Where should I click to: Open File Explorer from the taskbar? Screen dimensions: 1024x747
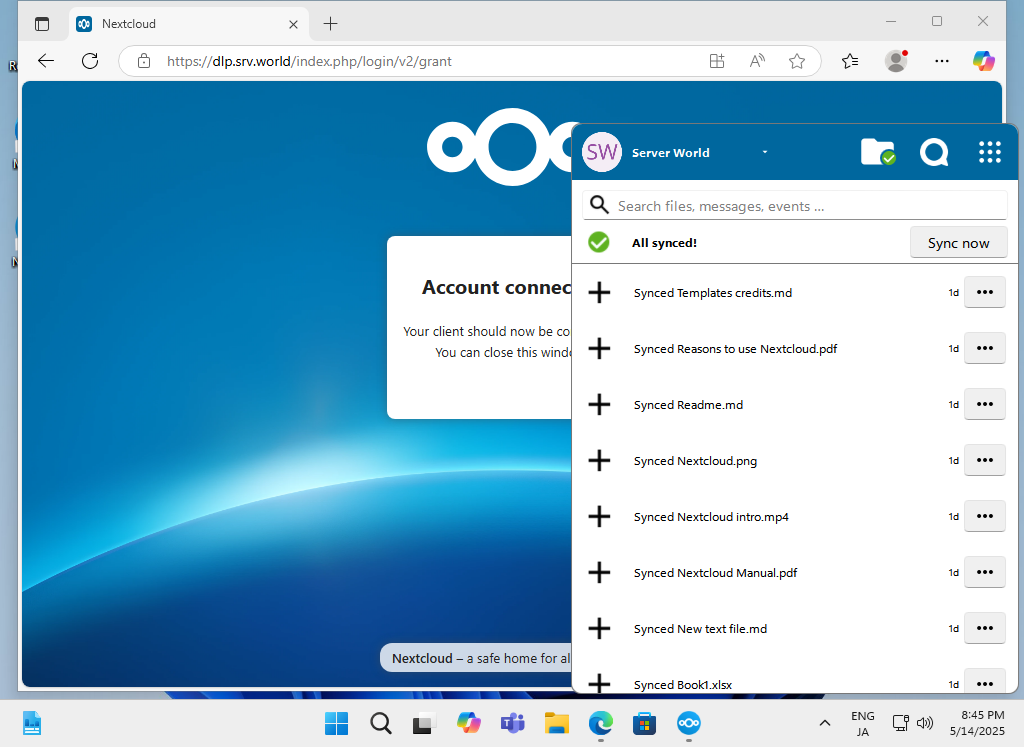[556, 723]
